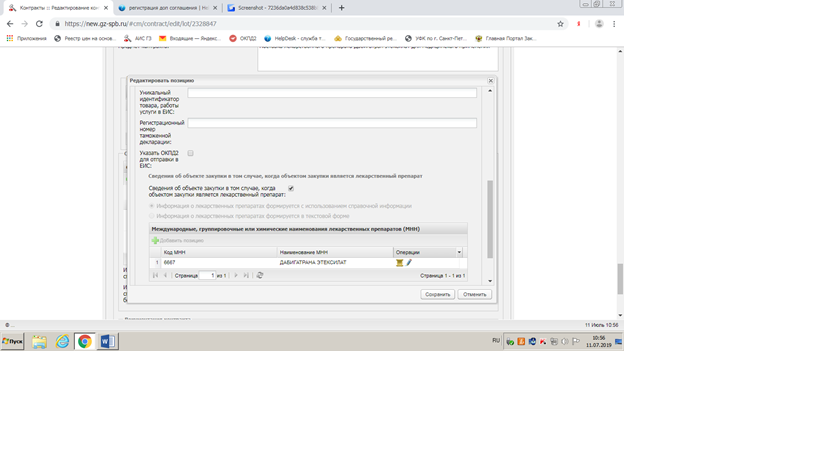Switch to the регистрация доп соглашения tab
This screenshot has height=460, width=819.
coord(167,8)
